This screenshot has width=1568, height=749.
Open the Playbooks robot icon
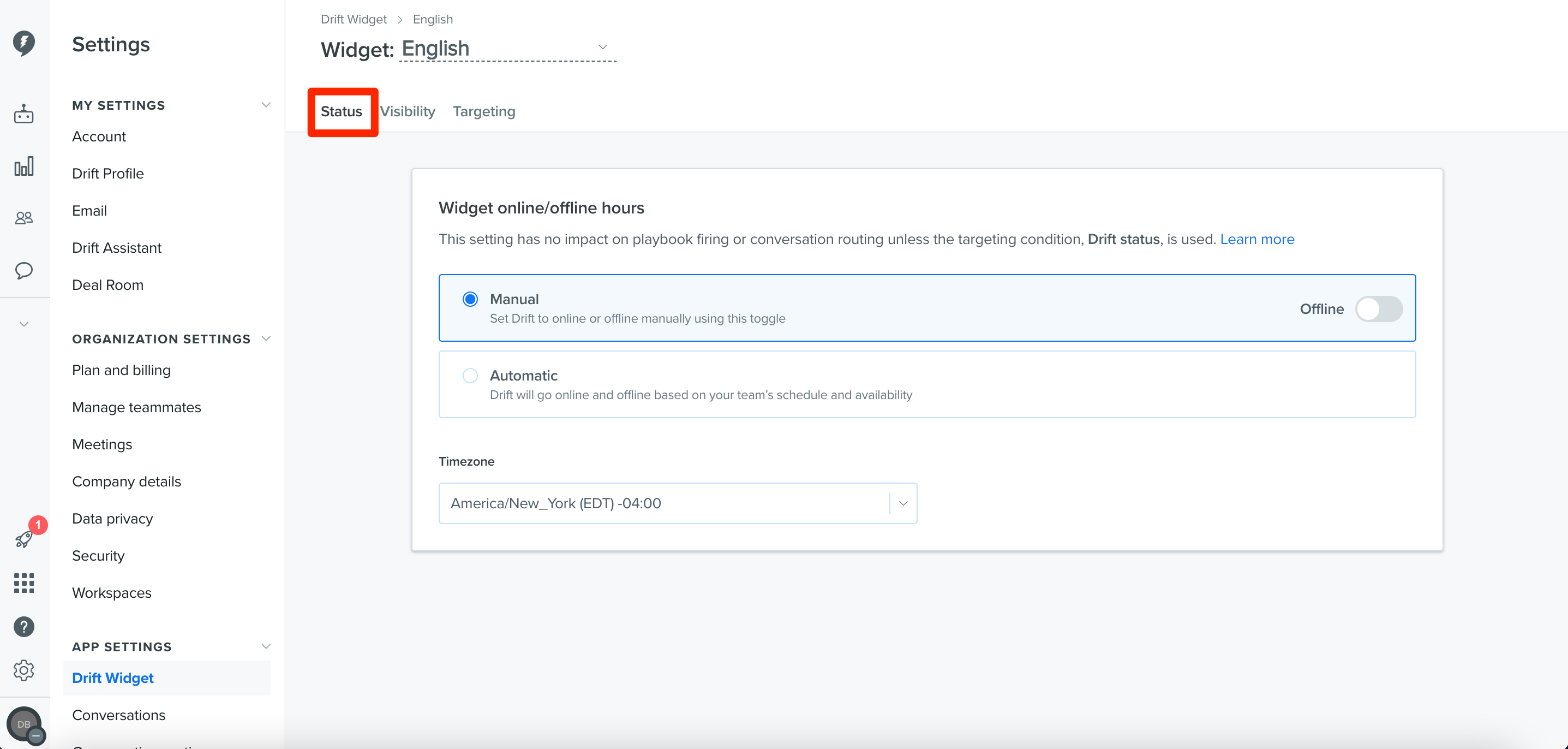pos(24,114)
